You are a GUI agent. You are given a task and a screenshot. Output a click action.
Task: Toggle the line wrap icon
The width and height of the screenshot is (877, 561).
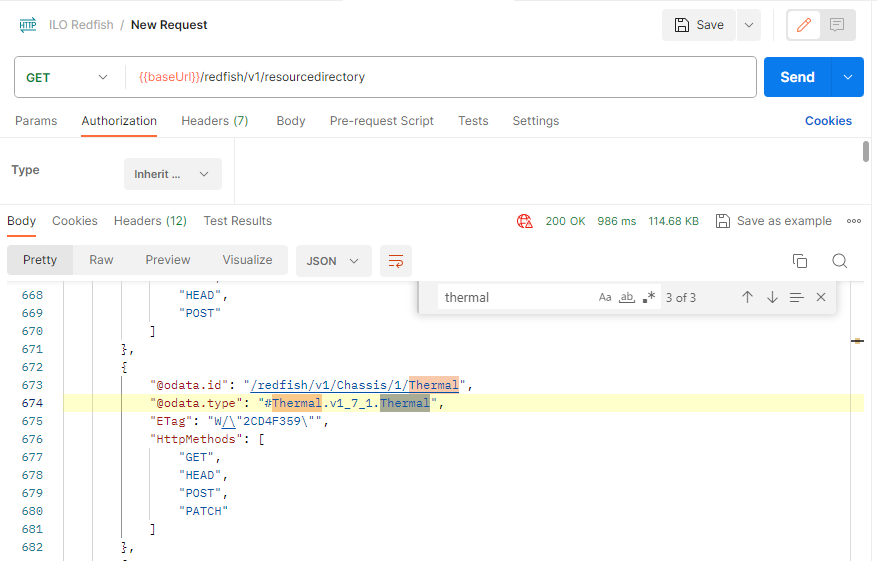click(x=396, y=261)
